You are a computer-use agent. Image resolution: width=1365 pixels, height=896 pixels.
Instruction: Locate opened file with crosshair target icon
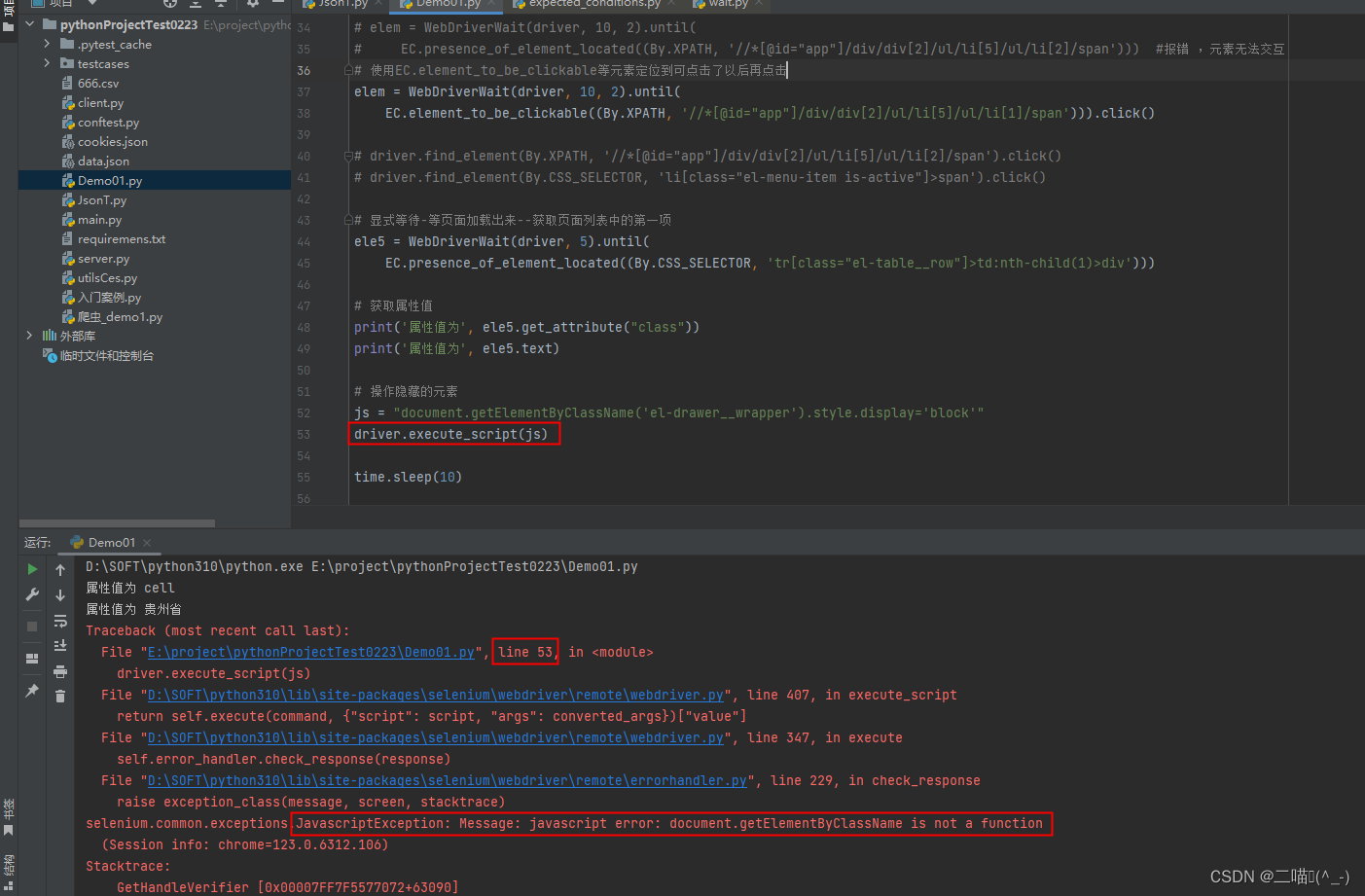(169, 4)
